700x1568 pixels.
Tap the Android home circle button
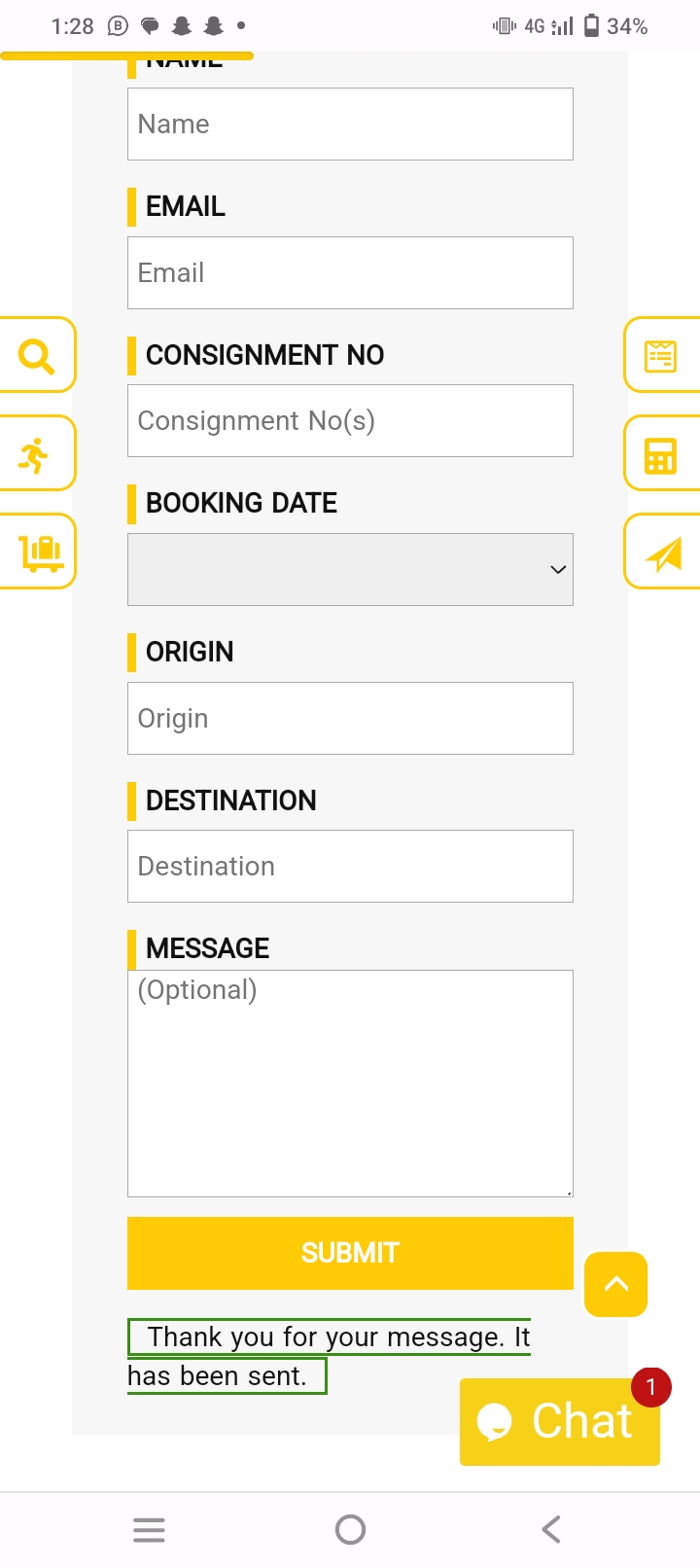coord(350,1530)
